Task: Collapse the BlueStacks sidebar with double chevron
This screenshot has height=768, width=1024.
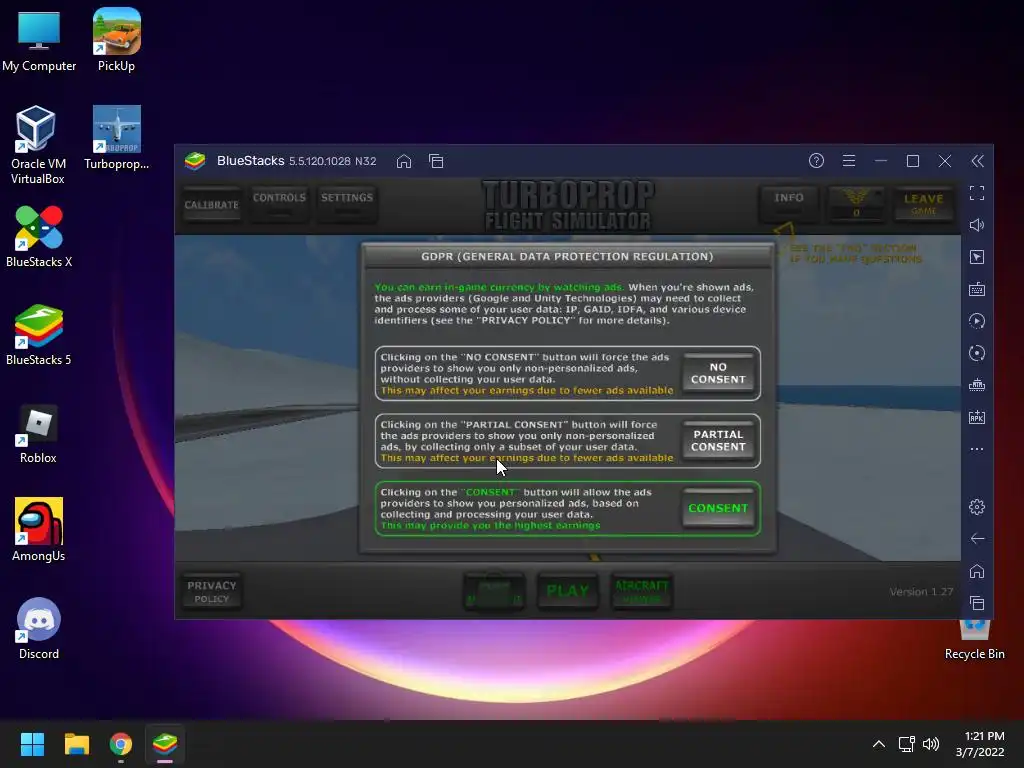Action: (977, 161)
